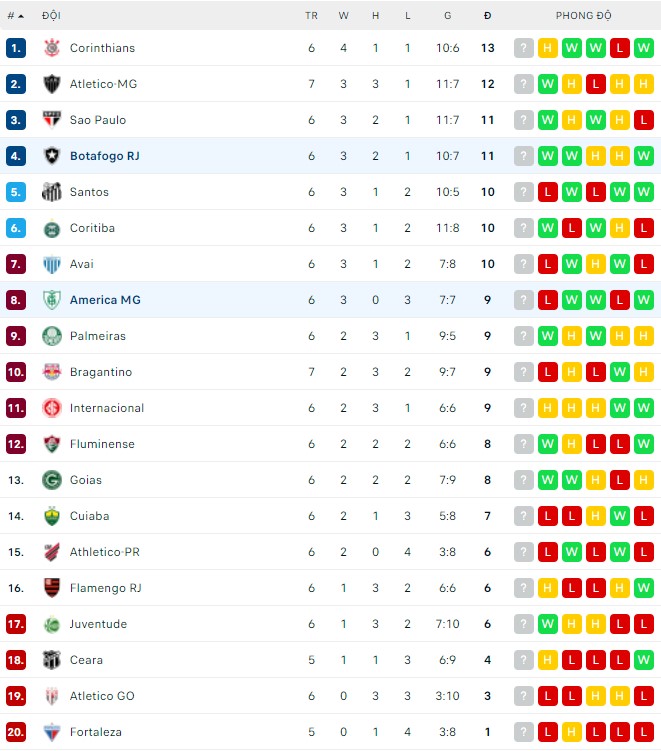The image size is (661, 751).
Task: Click the Bragantino club logo
Action: 52,372
